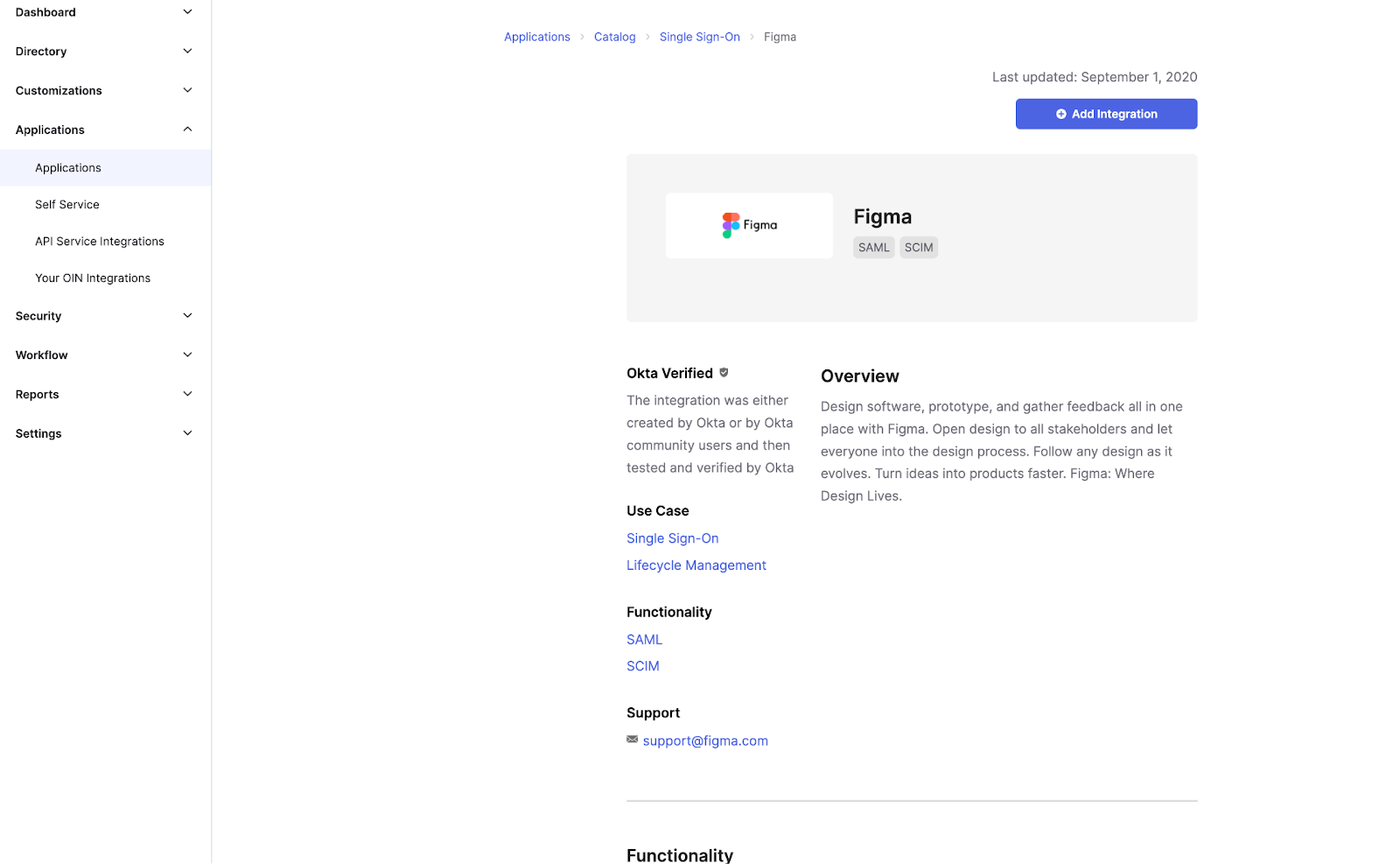This screenshot has width=1400, height=864.
Task: Click the plus icon inside Add Integration button
Action: tap(1060, 114)
